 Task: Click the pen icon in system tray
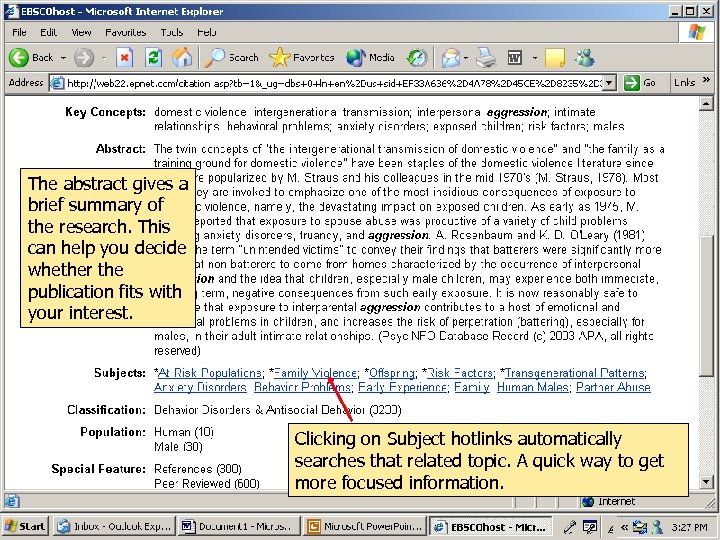coord(570,527)
